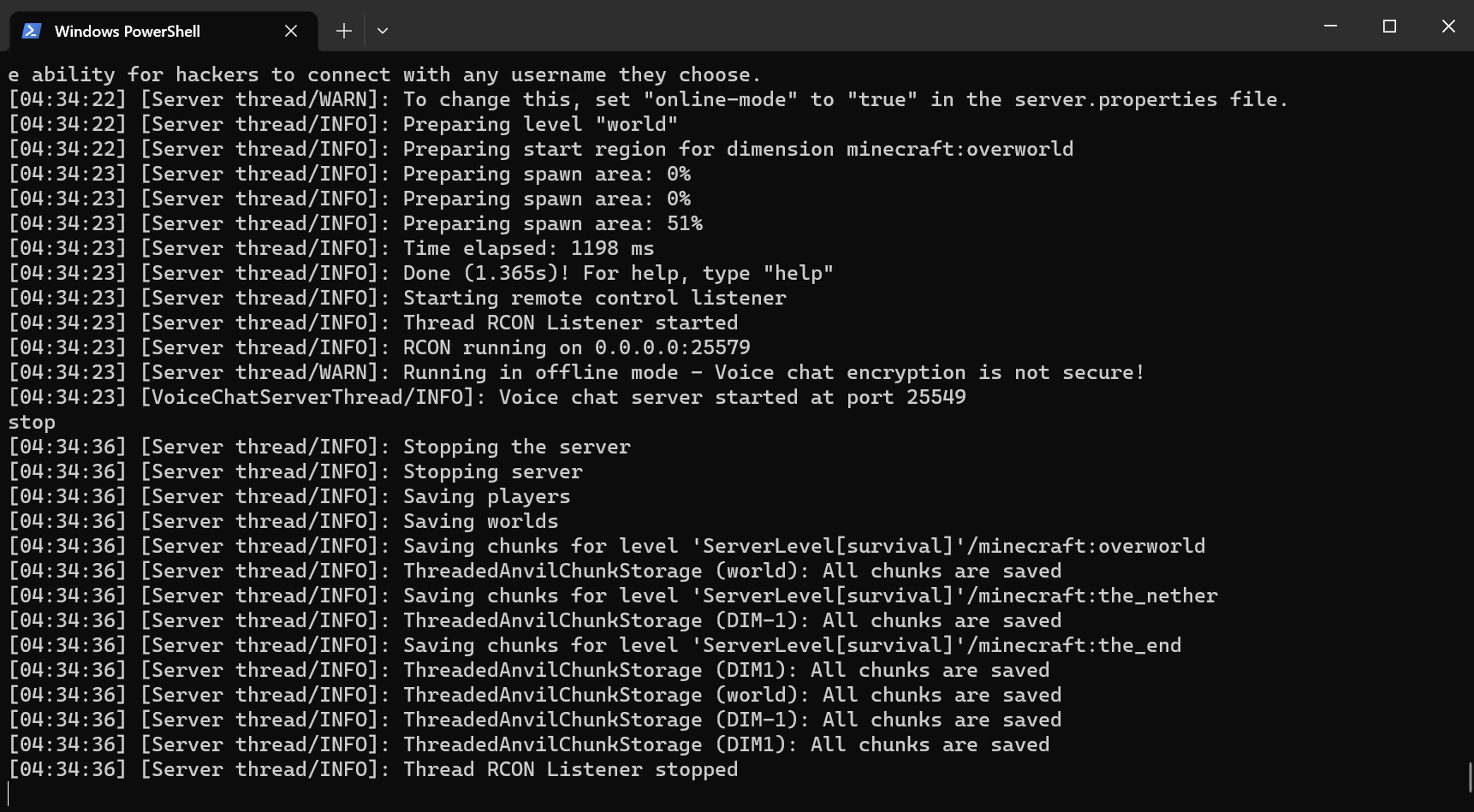Close the Windows PowerShell tab
The image size is (1474, 812).
coord(290,31)
